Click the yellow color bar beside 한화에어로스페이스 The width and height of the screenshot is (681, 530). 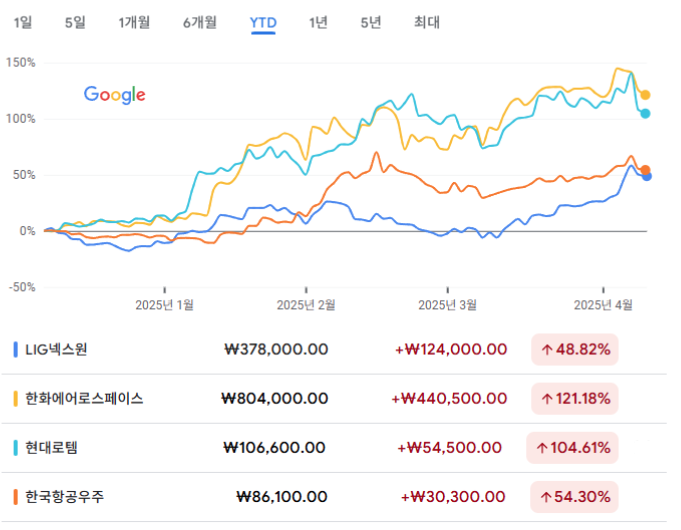[x=16, y=398]
